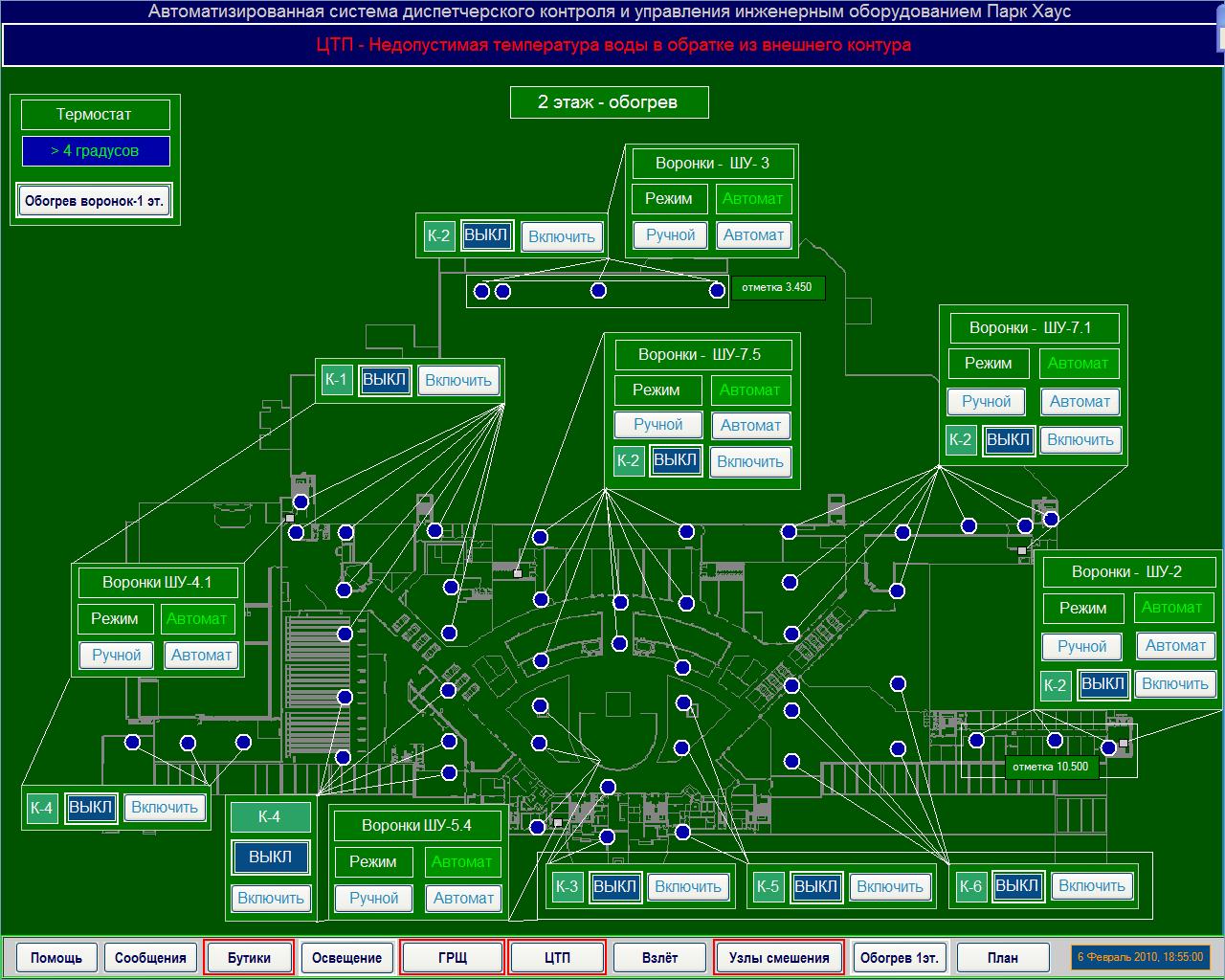Go to the Бутики screen
The width and height of the screenshot is (1225, 980).
click(249, 957)
